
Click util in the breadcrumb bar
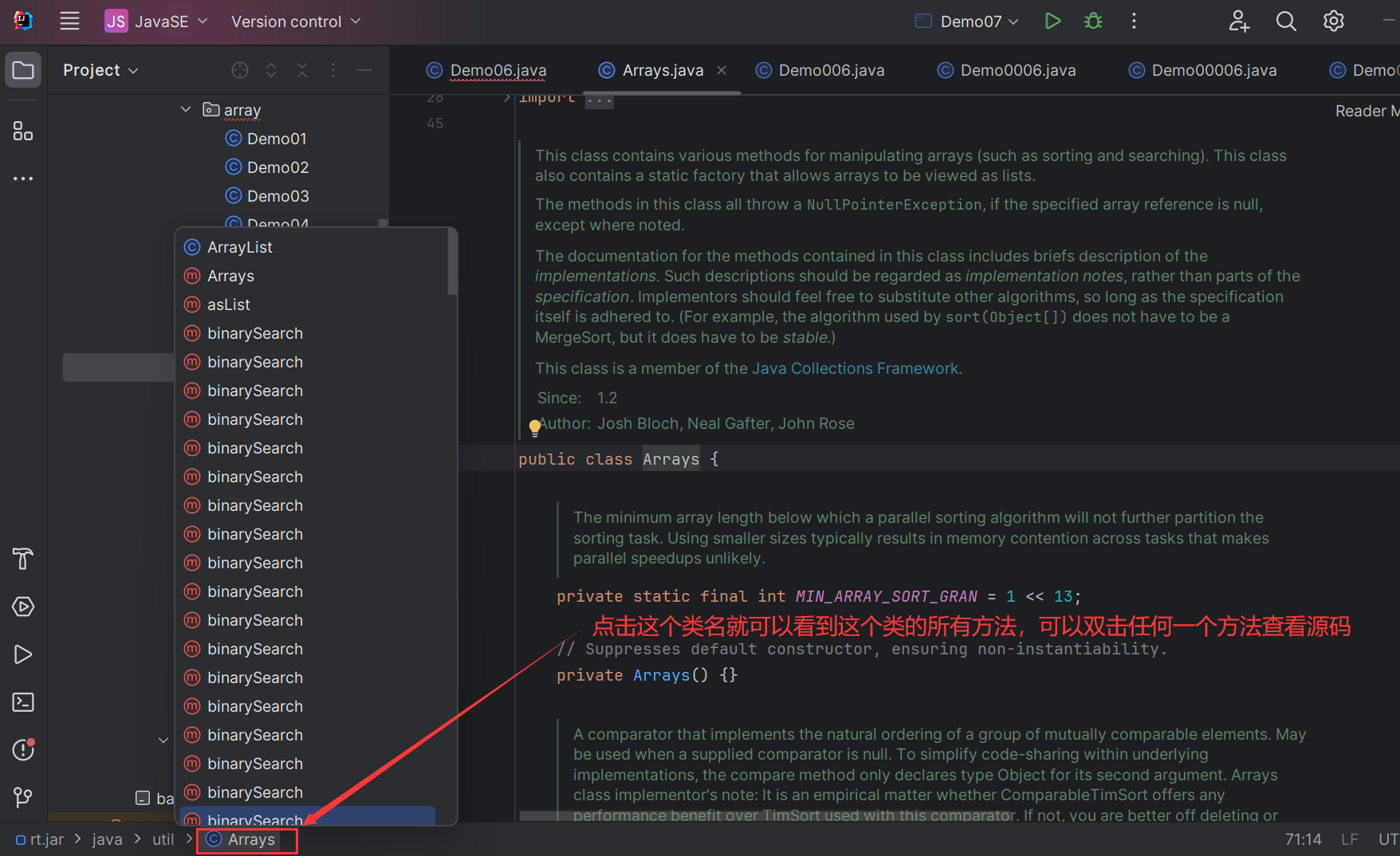tap(163, 839)
